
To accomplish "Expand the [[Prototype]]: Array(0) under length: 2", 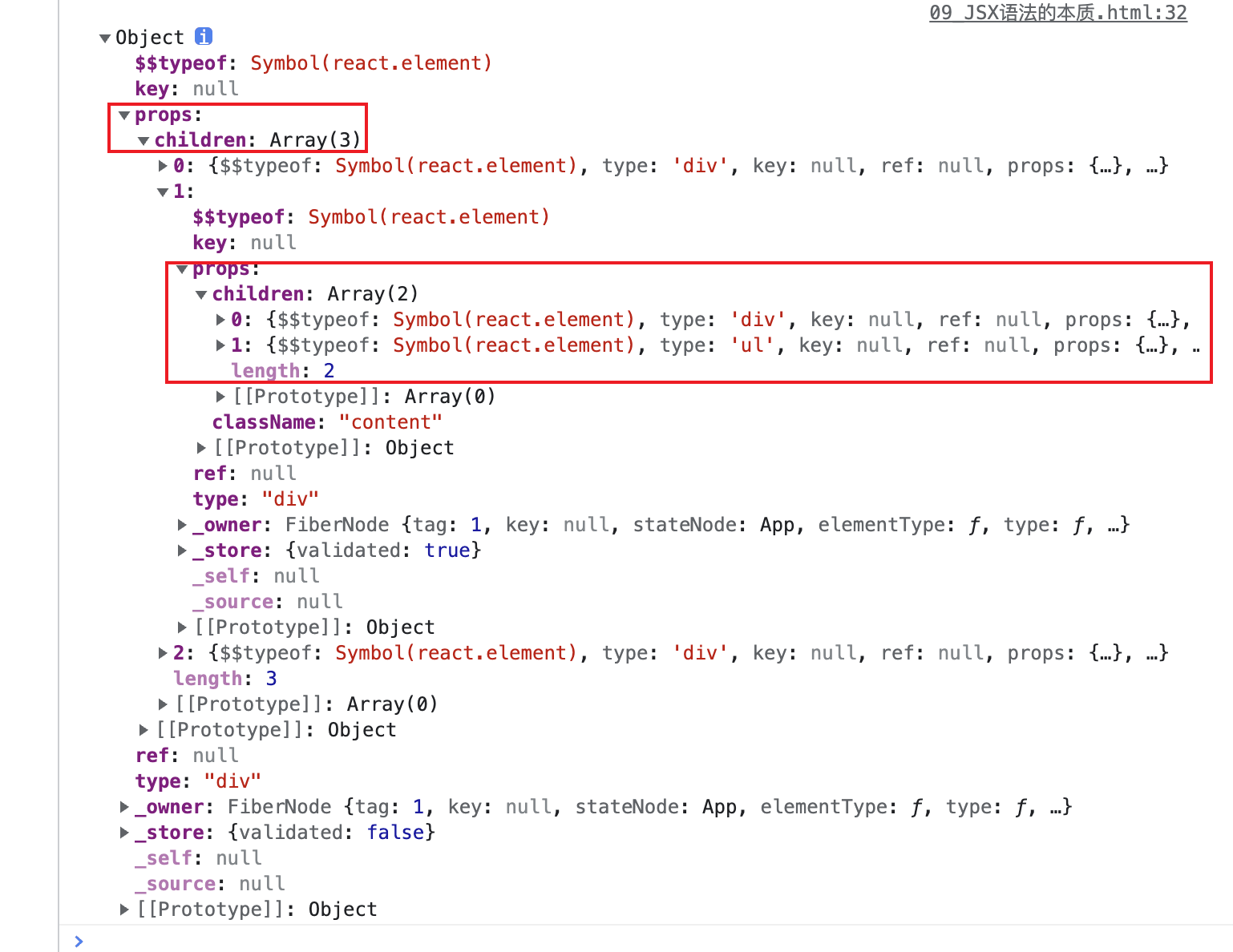I will pyautogui.click(x=220, y=397).
